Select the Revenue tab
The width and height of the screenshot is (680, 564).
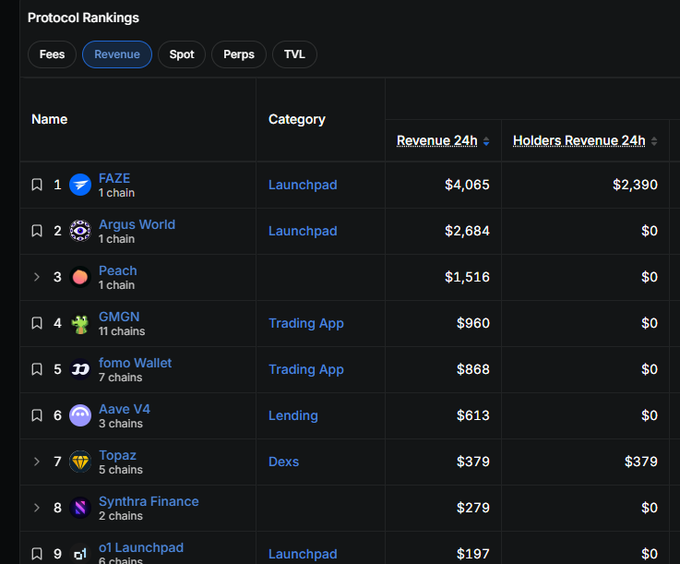tap(117, 55)
